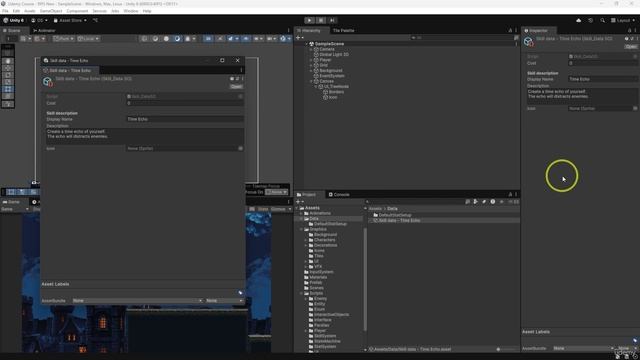Screen dimensions: 640x360
Task: Click Open button in the Inspector panel
Action: point(631,47)
